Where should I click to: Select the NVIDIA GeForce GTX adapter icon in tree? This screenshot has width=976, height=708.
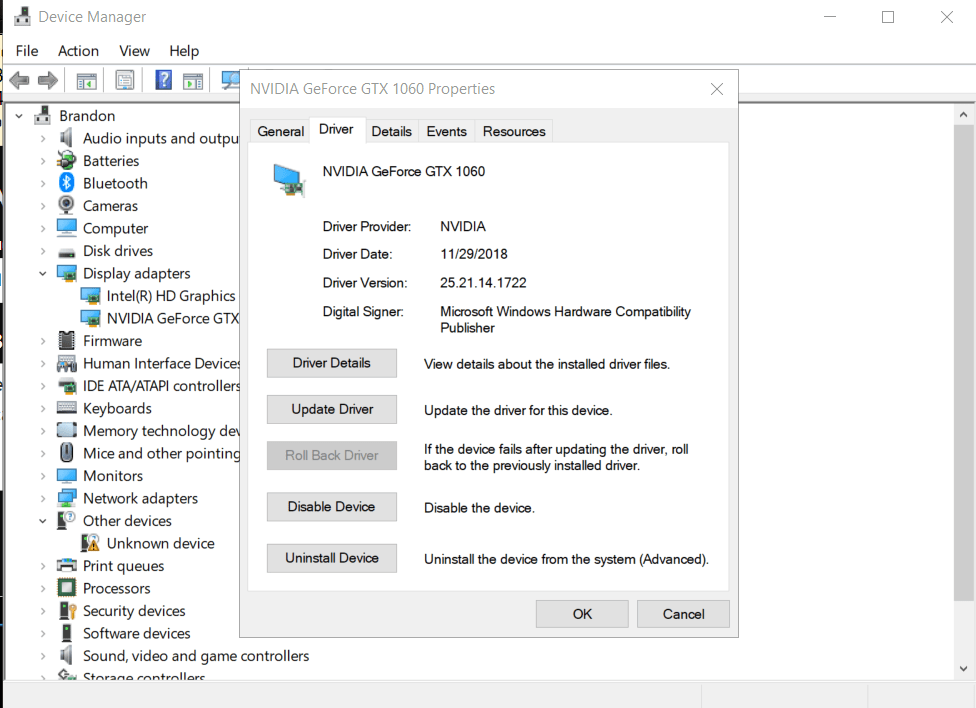click(x=90, y=318)
